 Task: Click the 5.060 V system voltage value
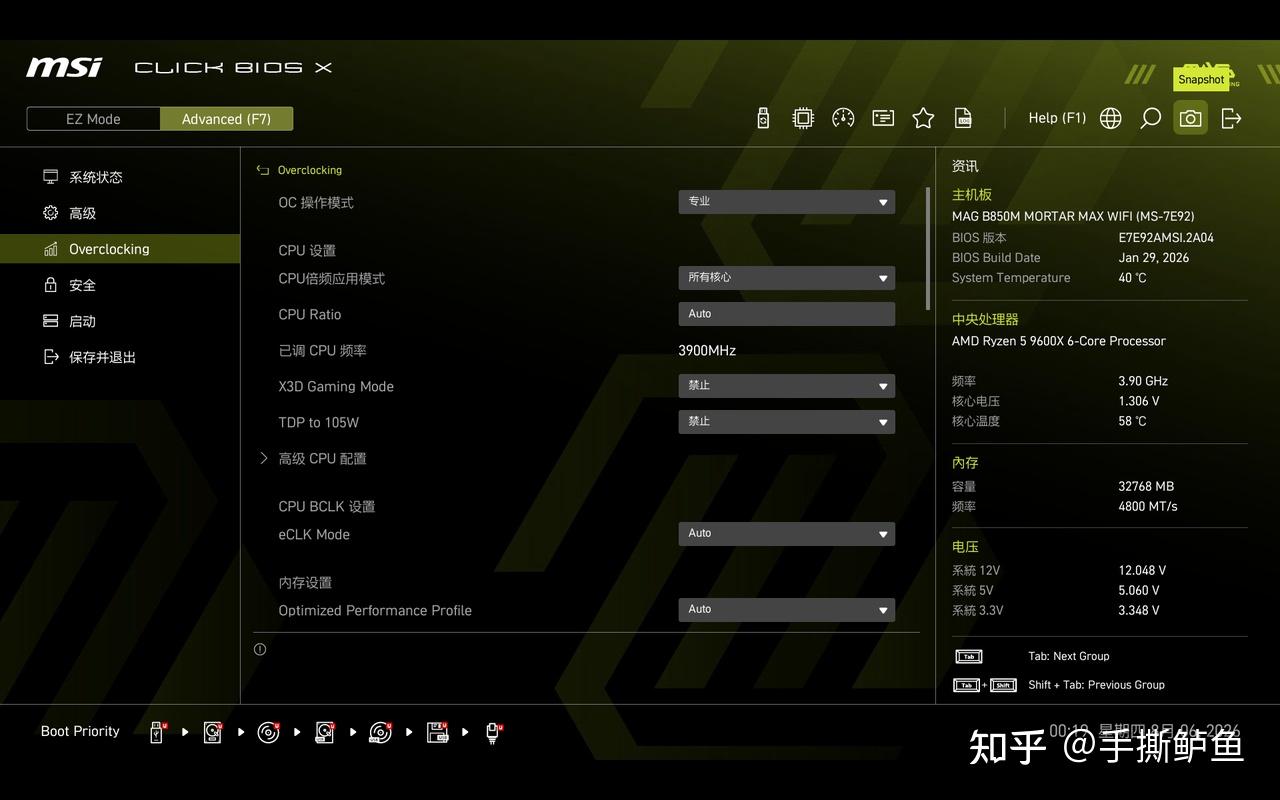click(x=1139, y=591)
